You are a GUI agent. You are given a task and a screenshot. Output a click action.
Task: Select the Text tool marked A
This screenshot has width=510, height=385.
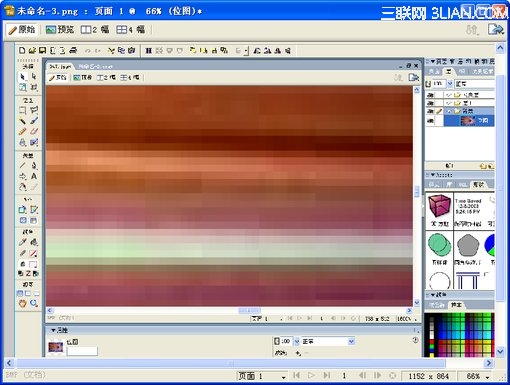tap(34, 176)
